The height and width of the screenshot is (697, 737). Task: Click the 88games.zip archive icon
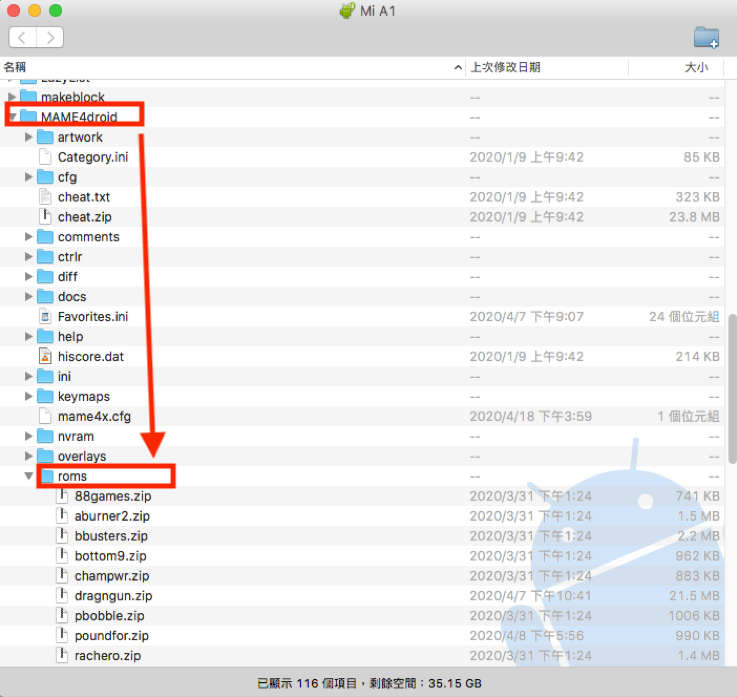point(62,496)
